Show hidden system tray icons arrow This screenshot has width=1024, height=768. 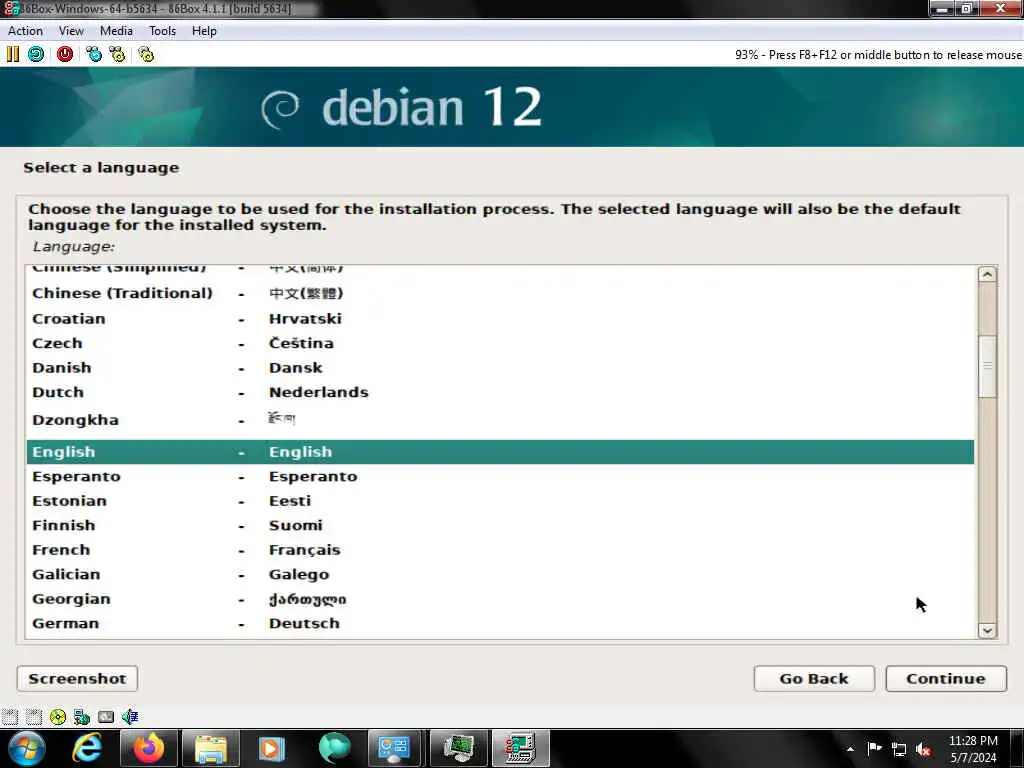pyautogui.click(x=850, y=749)
